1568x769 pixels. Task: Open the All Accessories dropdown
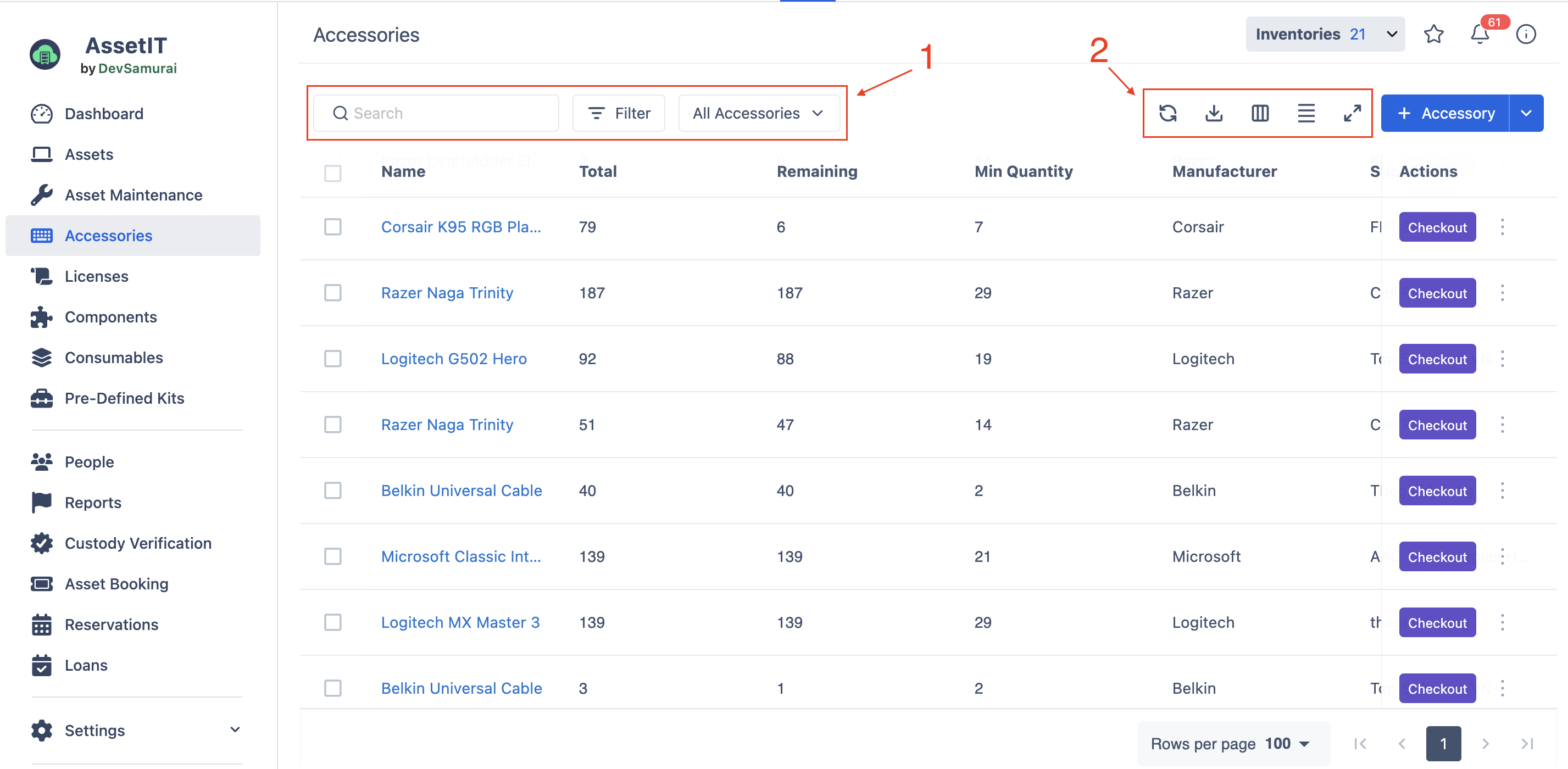(x=758, y=113)
